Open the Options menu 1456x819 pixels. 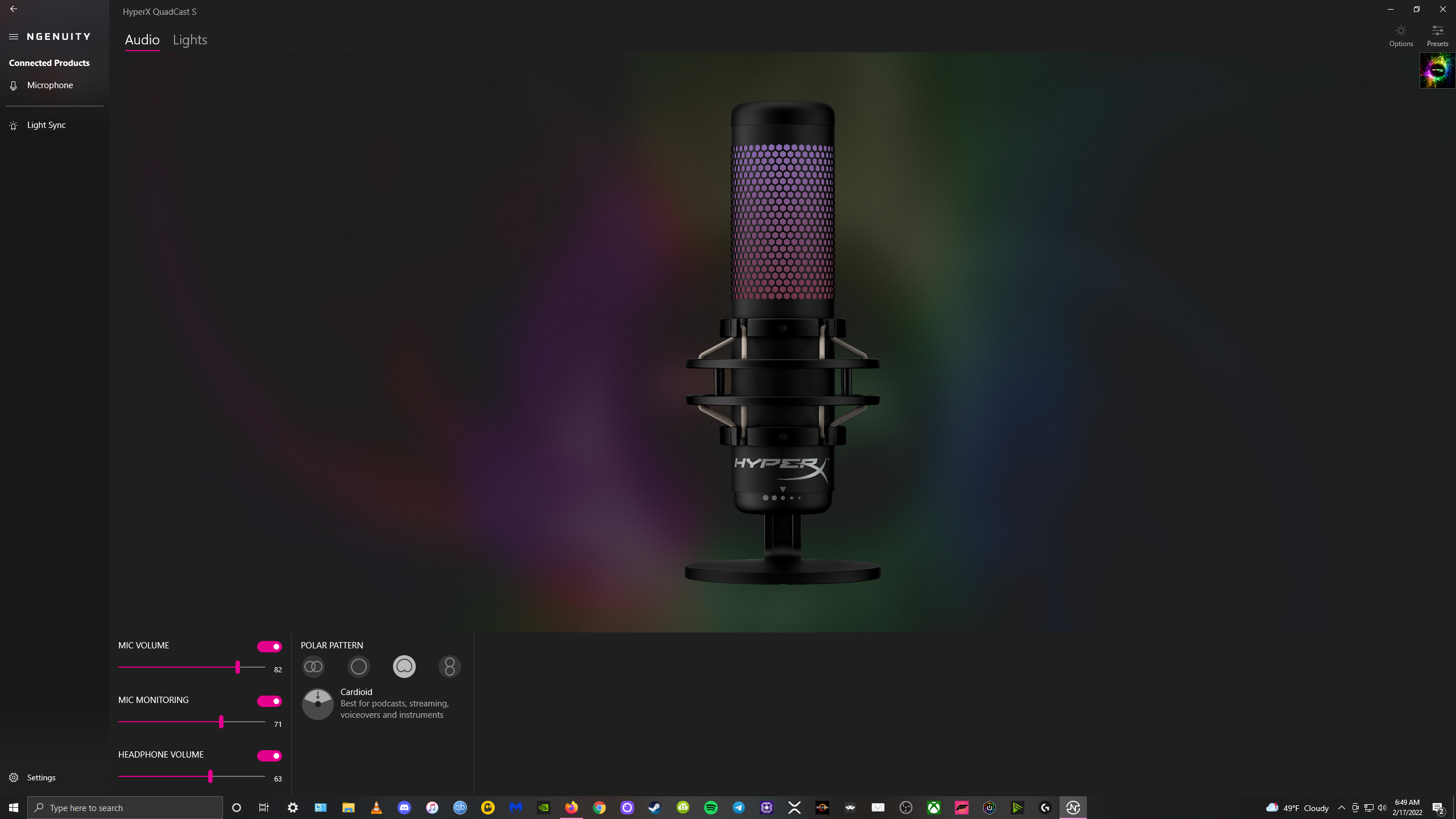coord(1401,37)
